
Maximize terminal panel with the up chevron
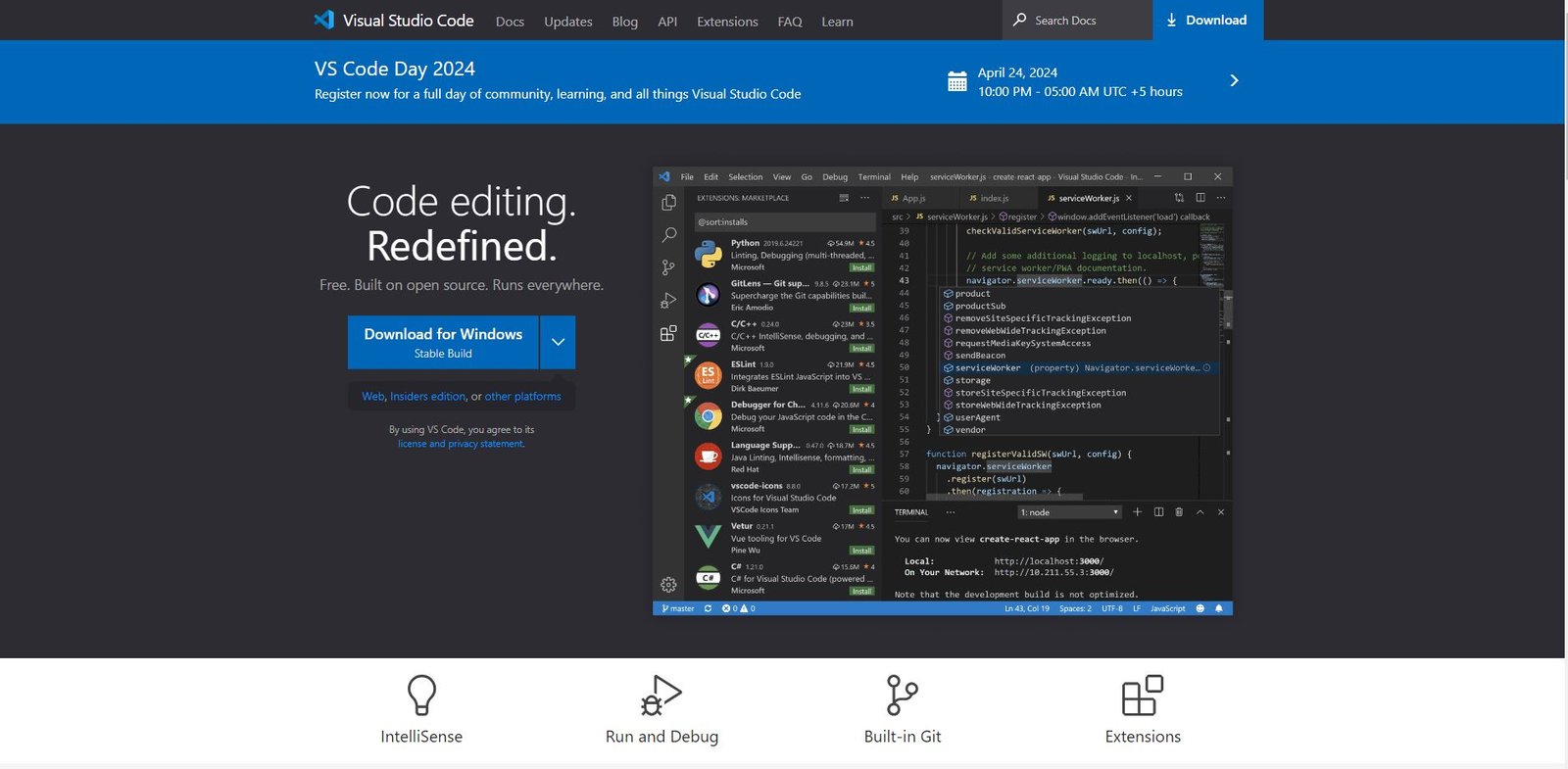click(1200, 512)
